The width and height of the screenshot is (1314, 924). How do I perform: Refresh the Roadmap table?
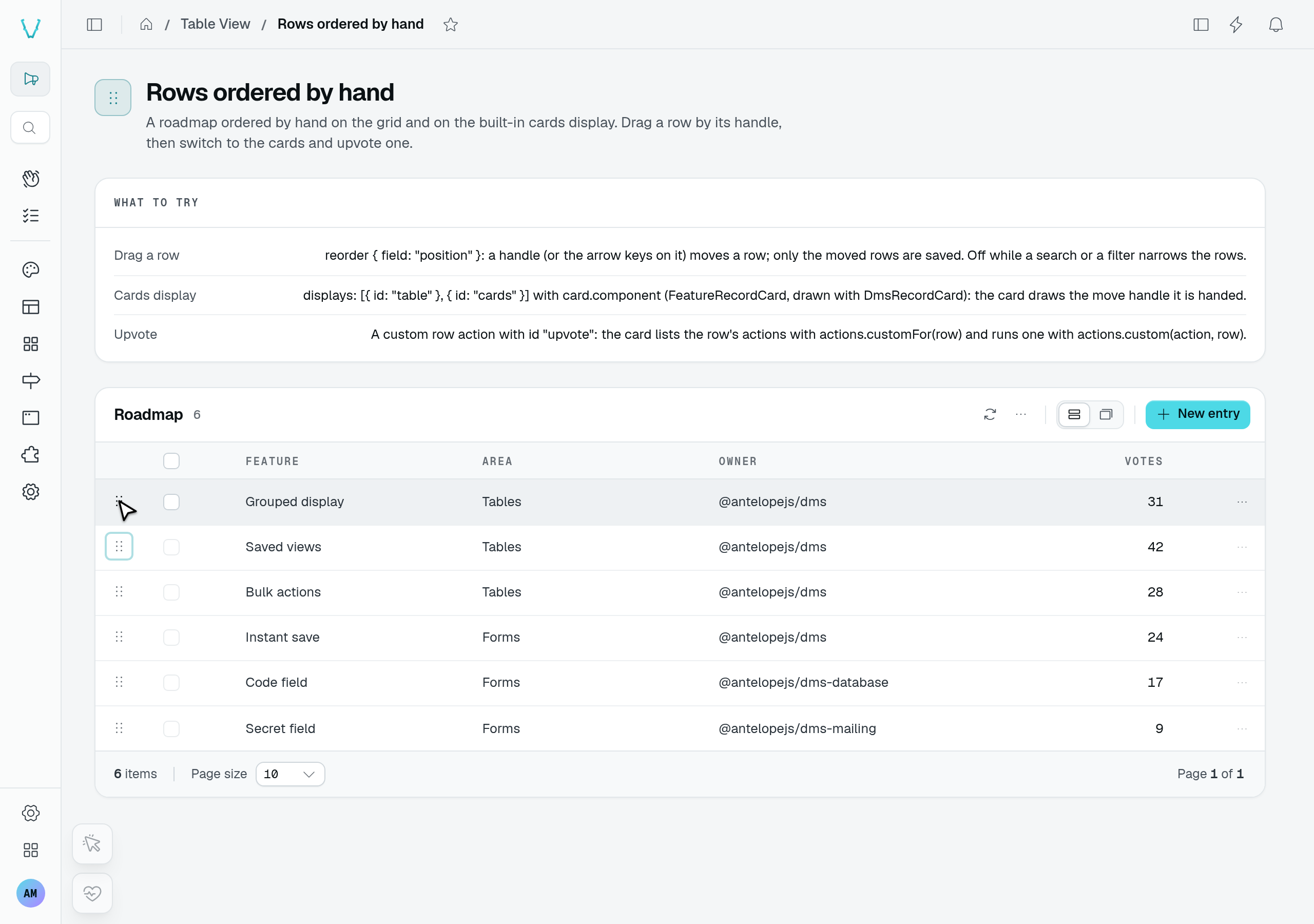click(990, 414)
